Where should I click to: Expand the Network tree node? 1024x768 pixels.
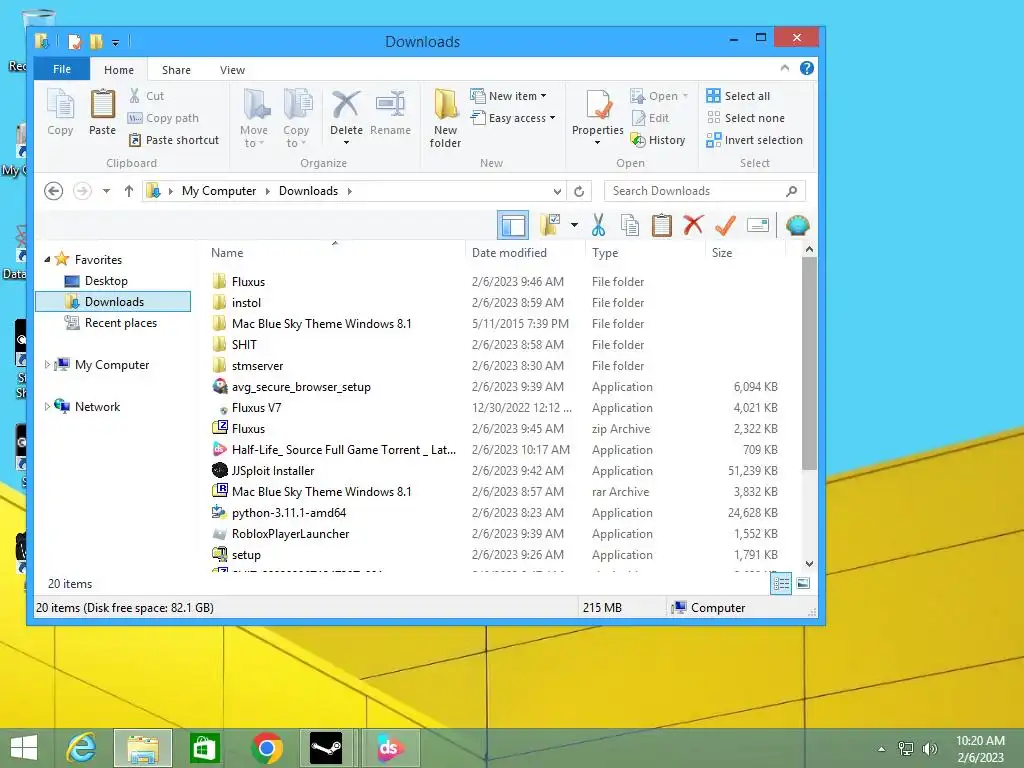click(x=47, y=406)
